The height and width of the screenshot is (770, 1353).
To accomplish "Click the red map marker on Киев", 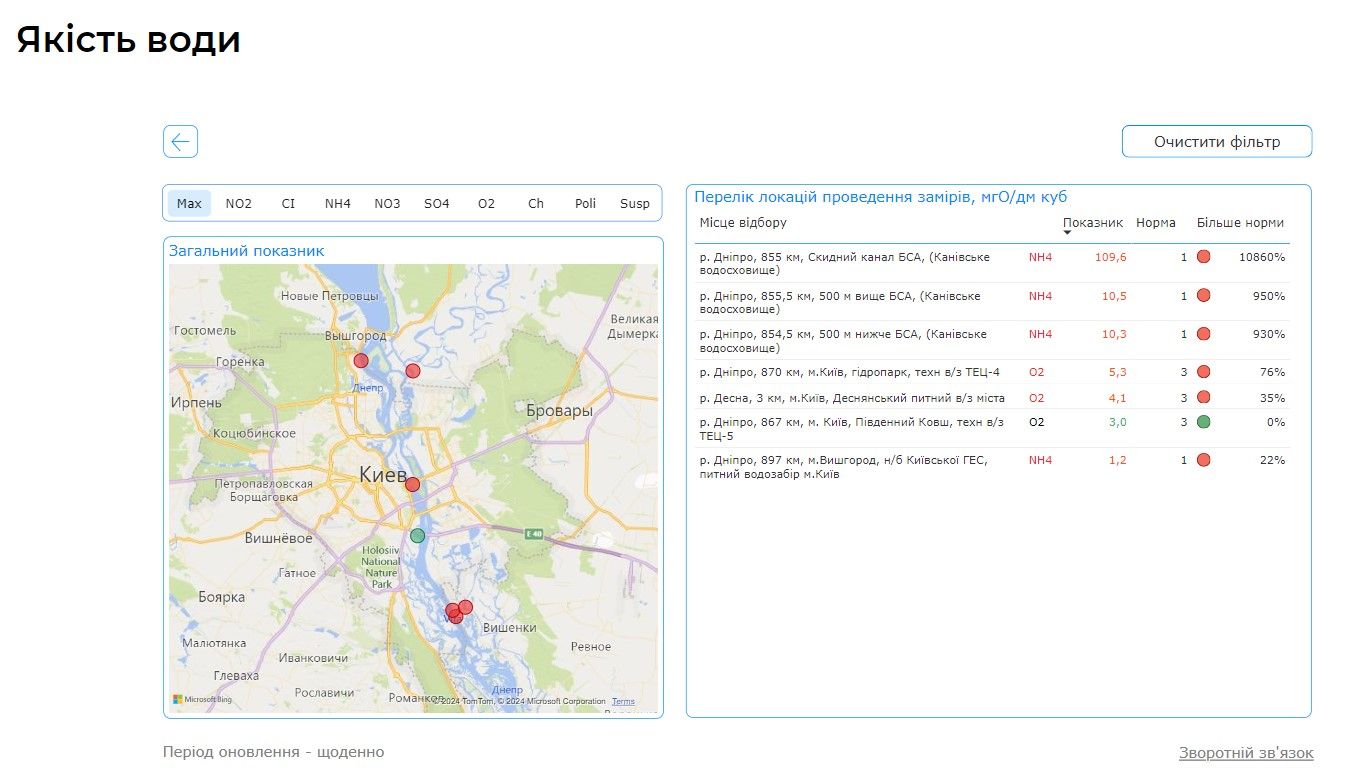I will (x=412, y=484).
